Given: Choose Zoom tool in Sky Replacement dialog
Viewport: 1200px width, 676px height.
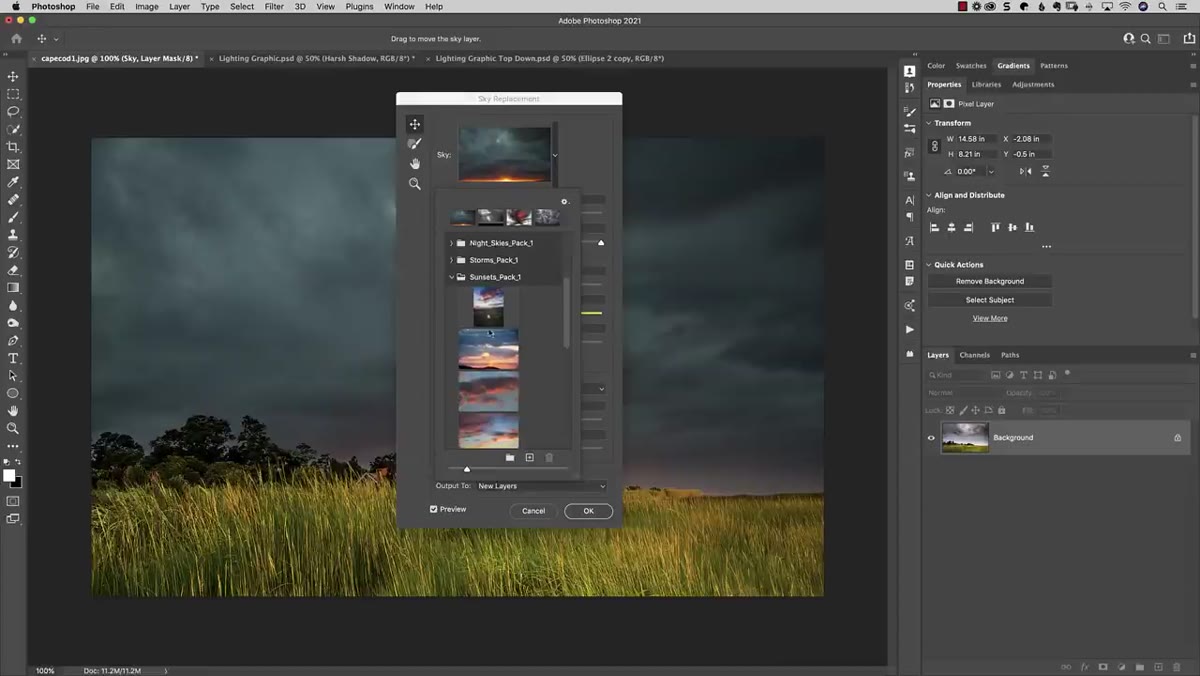Looking at the screenshot, I should 415,184.
